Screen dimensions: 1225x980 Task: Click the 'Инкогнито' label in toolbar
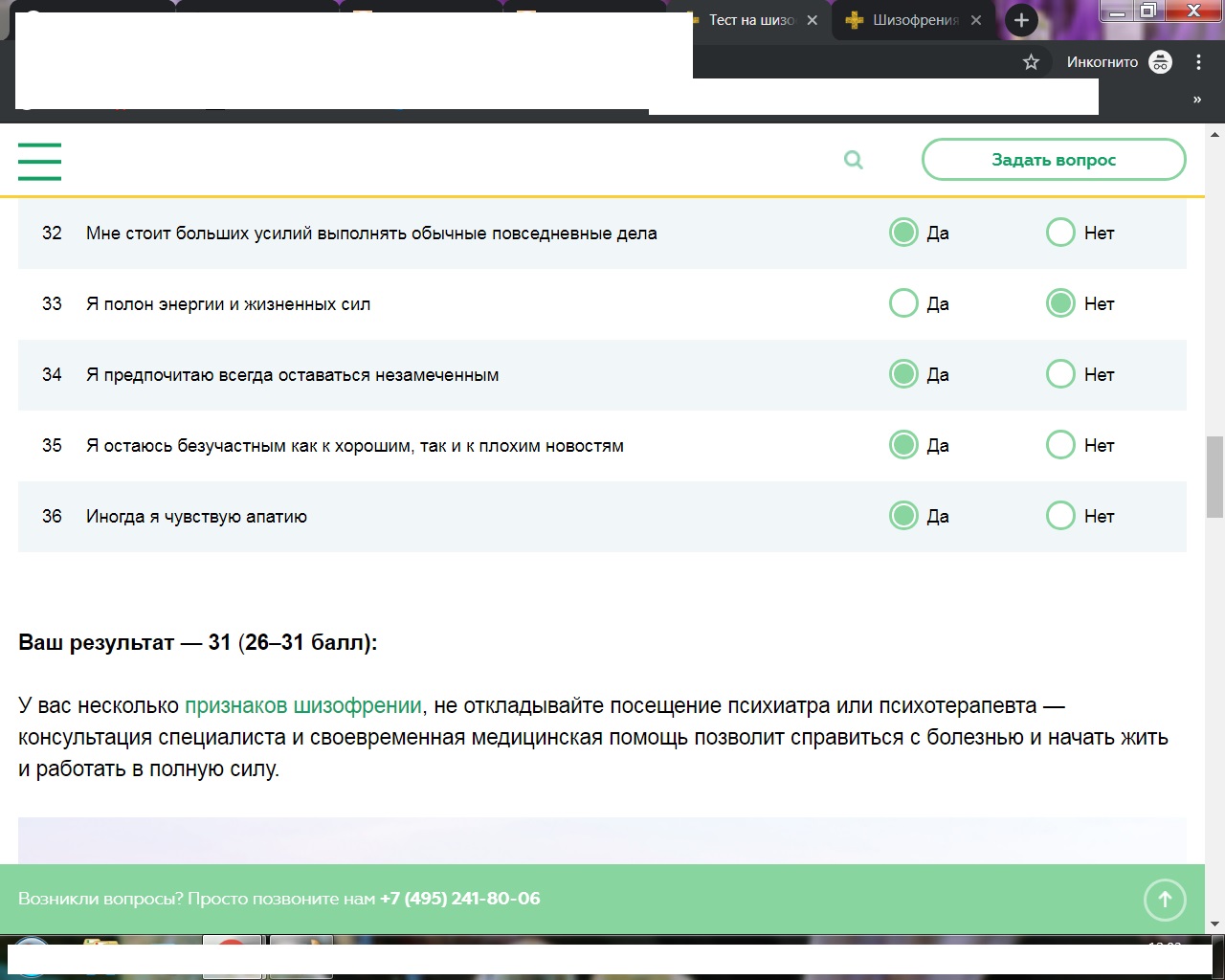[1102, 62]
